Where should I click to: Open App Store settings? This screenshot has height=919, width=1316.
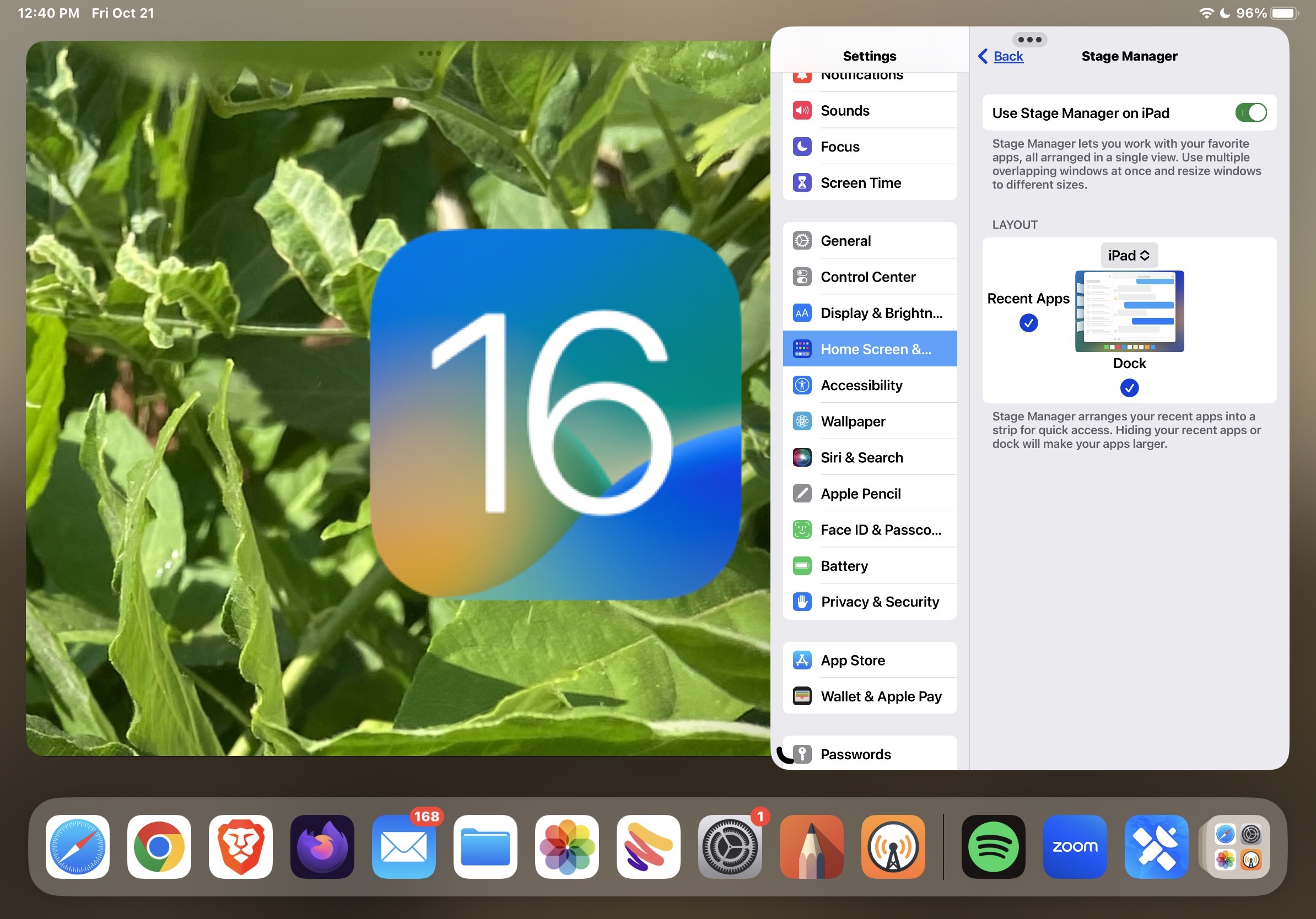click(870, 660)
